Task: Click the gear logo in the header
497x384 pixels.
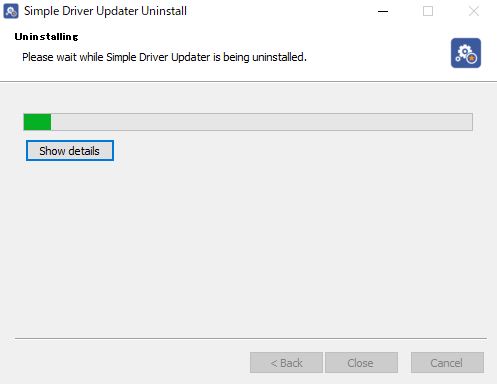Action: tap(466, 53)
